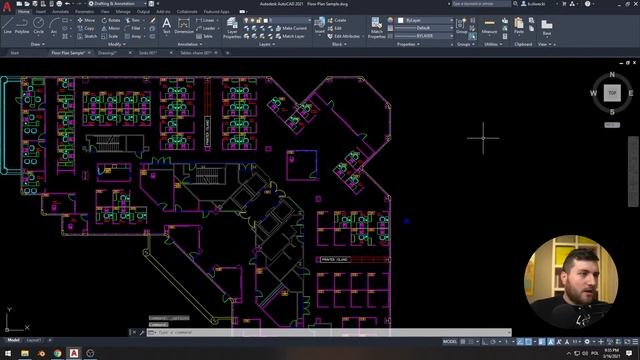Select the Line drawing tool

[x=7, y=25]
